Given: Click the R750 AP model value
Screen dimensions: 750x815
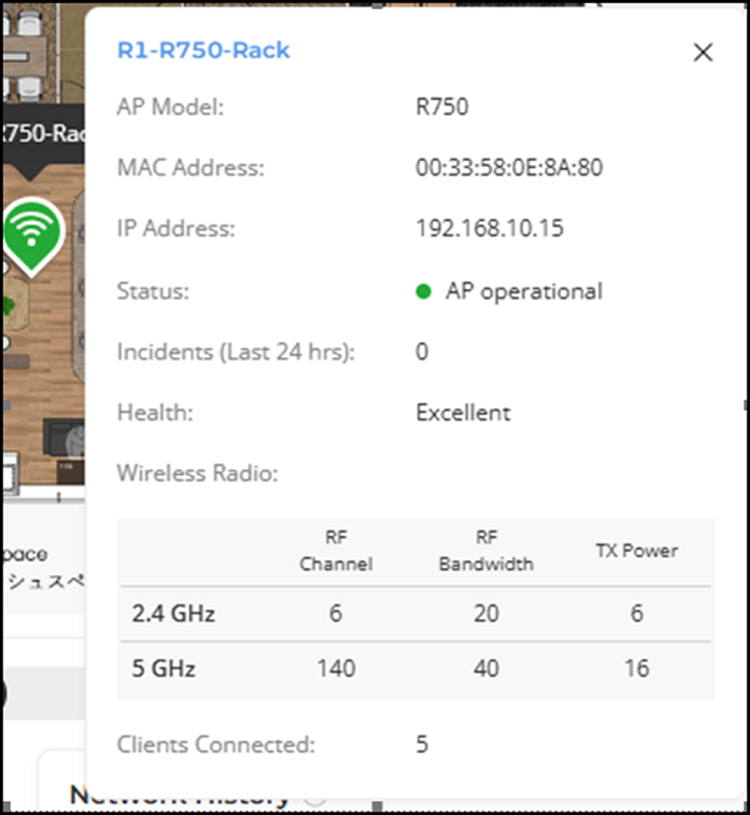Looking at the screenshot, I should point(441,106).
